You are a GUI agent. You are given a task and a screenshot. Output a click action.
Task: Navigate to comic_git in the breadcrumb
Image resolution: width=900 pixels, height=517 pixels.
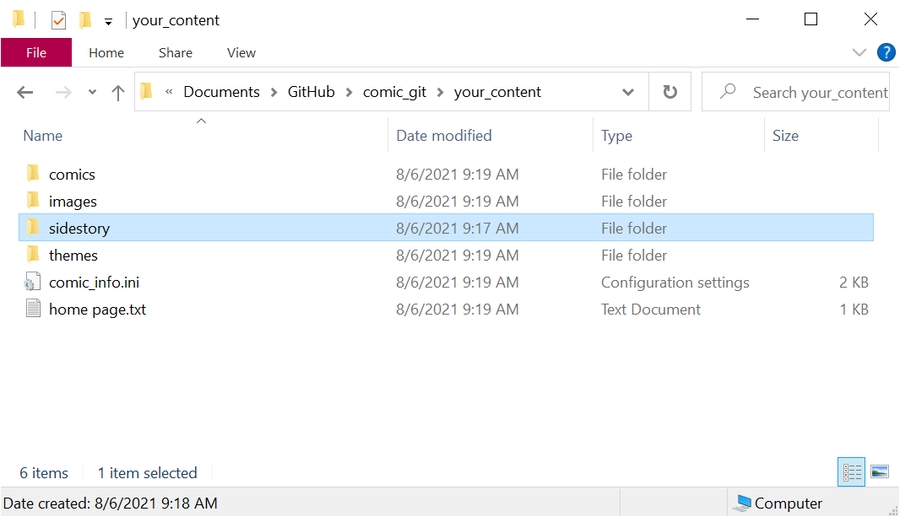[396, 92]
